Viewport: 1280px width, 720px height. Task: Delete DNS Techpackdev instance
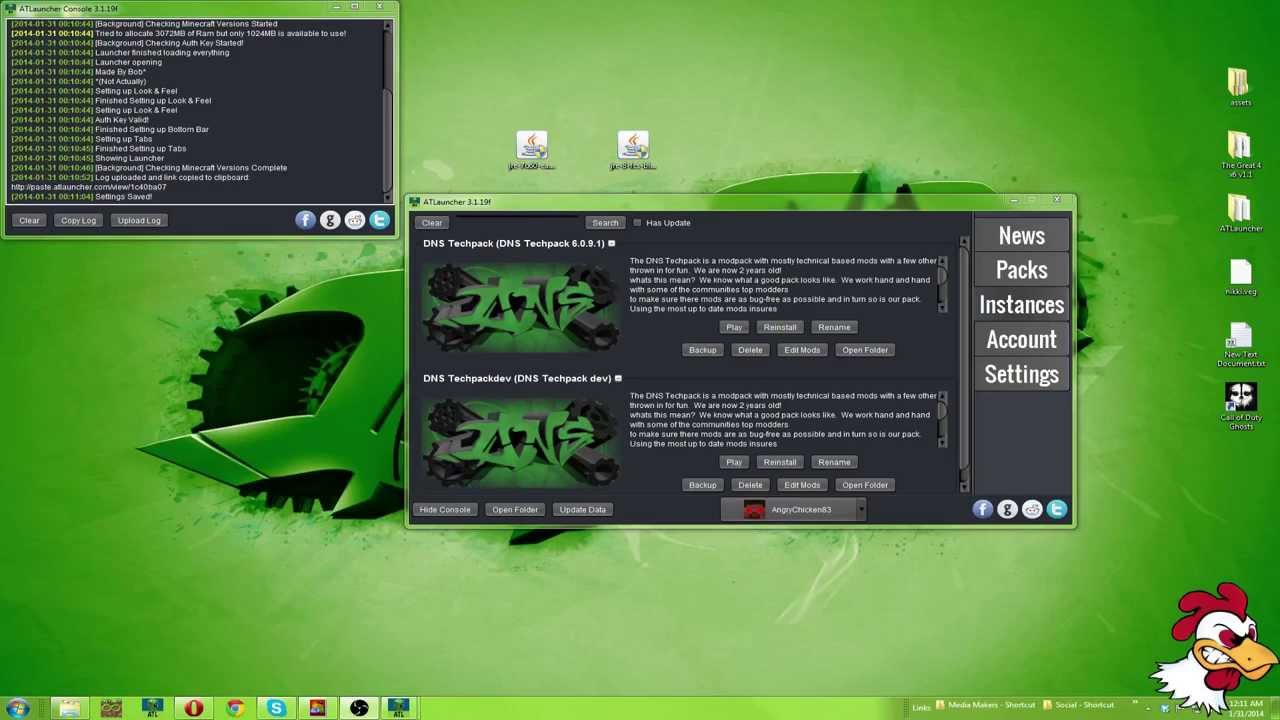750,485
